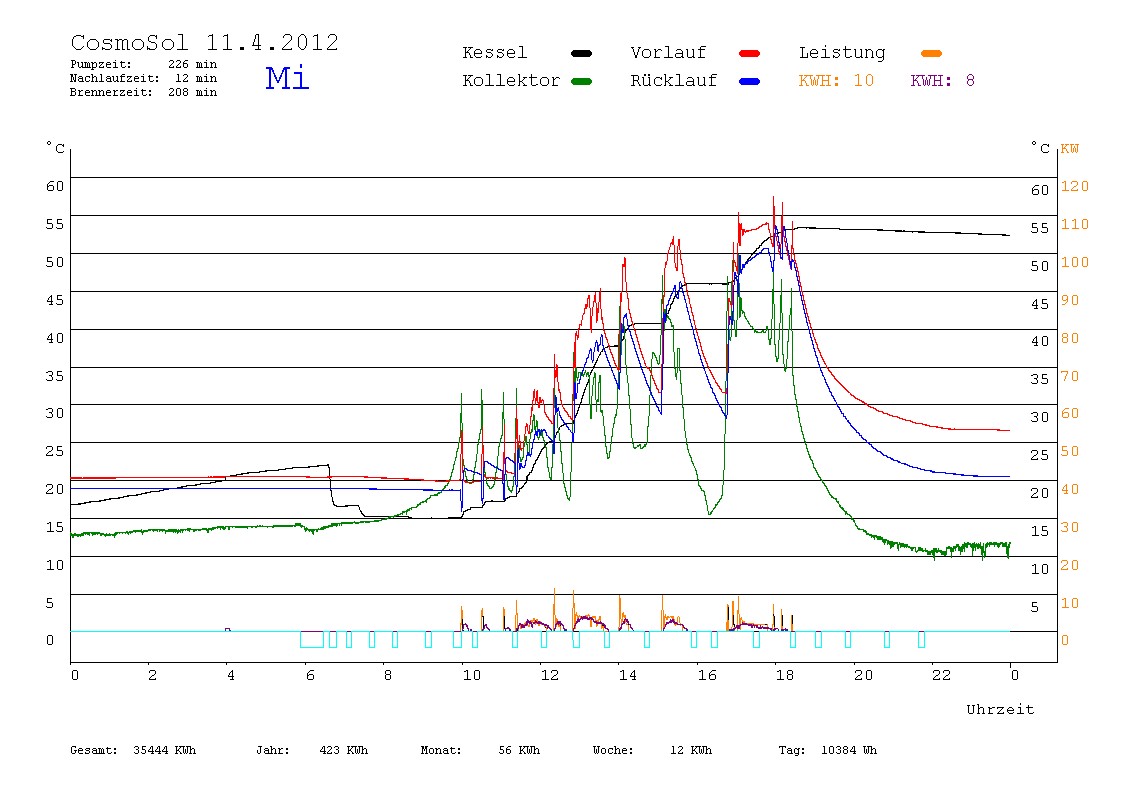Screen dimensions: 1148x812
Task: Click the blue Rücklauf legend swatch
Action: point(750,81)
